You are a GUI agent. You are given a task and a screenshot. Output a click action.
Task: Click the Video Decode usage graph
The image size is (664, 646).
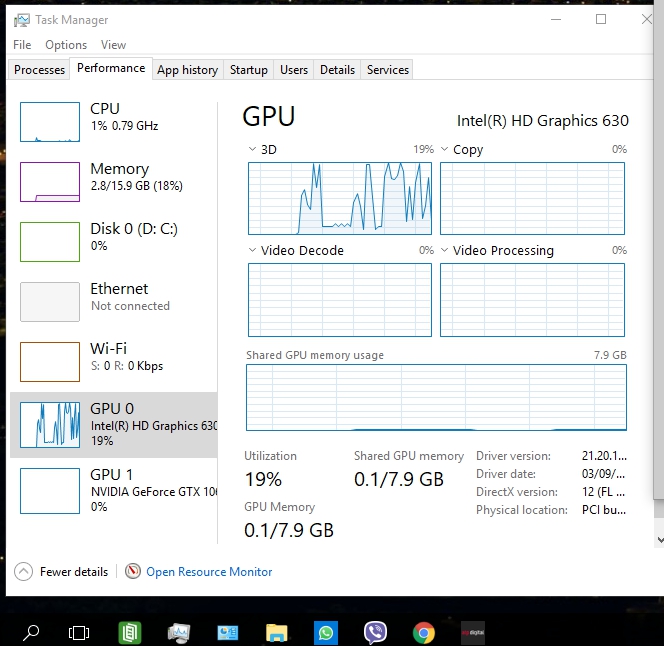tap(340, 300)
